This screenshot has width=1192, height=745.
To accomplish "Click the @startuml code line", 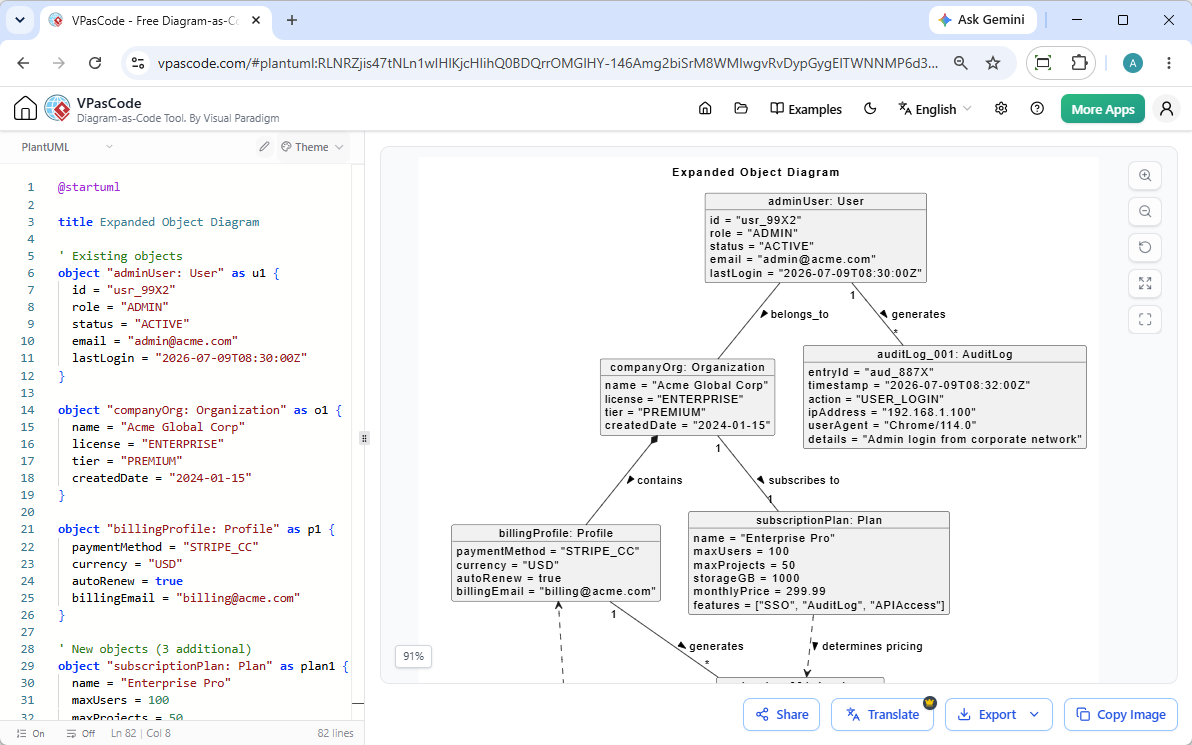I will [89, 187].
